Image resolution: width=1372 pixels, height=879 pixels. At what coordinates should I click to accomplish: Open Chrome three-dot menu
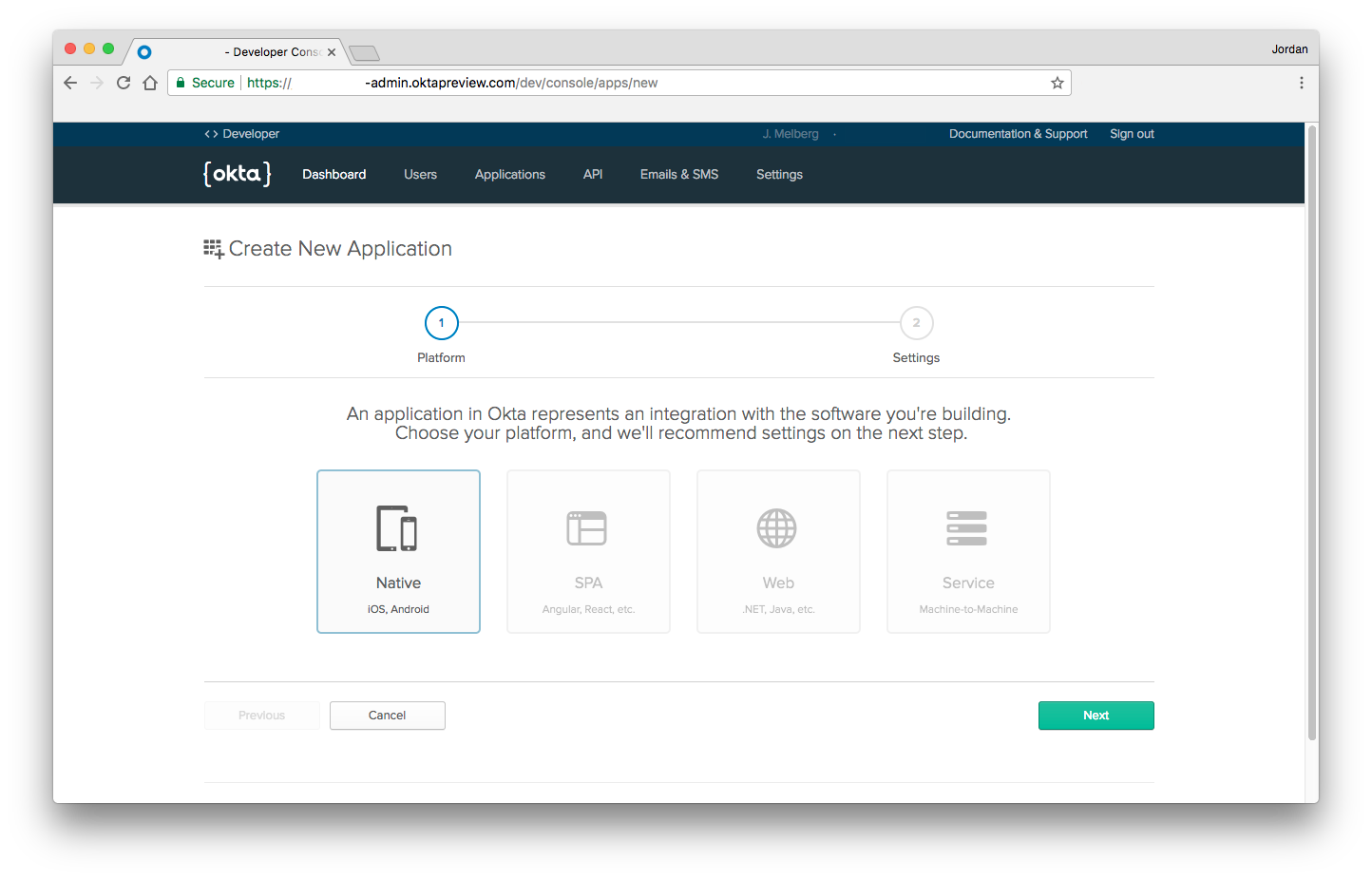pos(1301,83)
